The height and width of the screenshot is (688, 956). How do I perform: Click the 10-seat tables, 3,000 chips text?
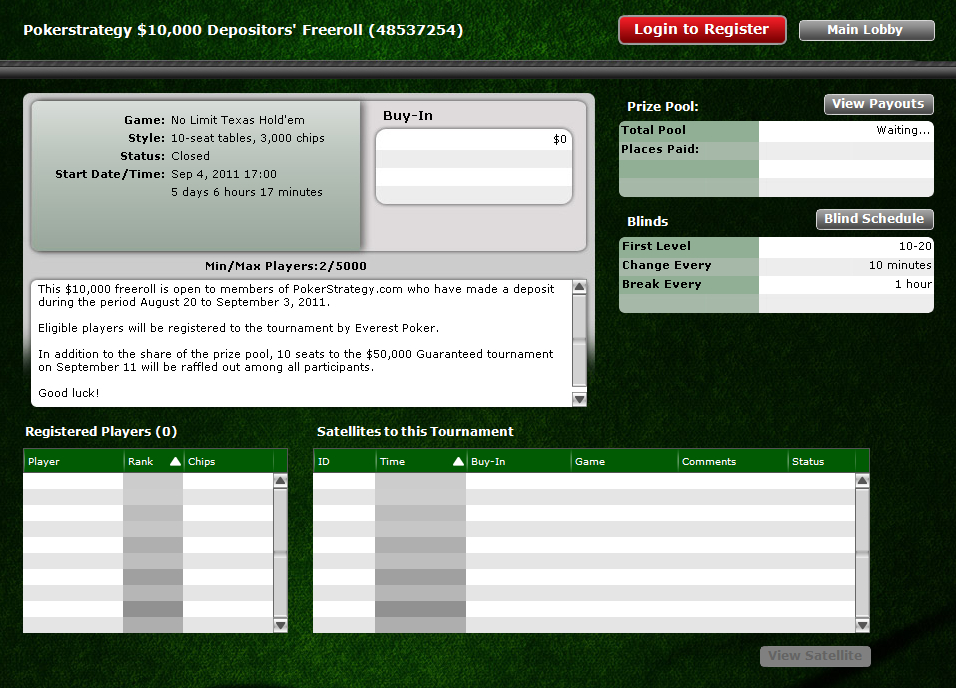[248, 138]
